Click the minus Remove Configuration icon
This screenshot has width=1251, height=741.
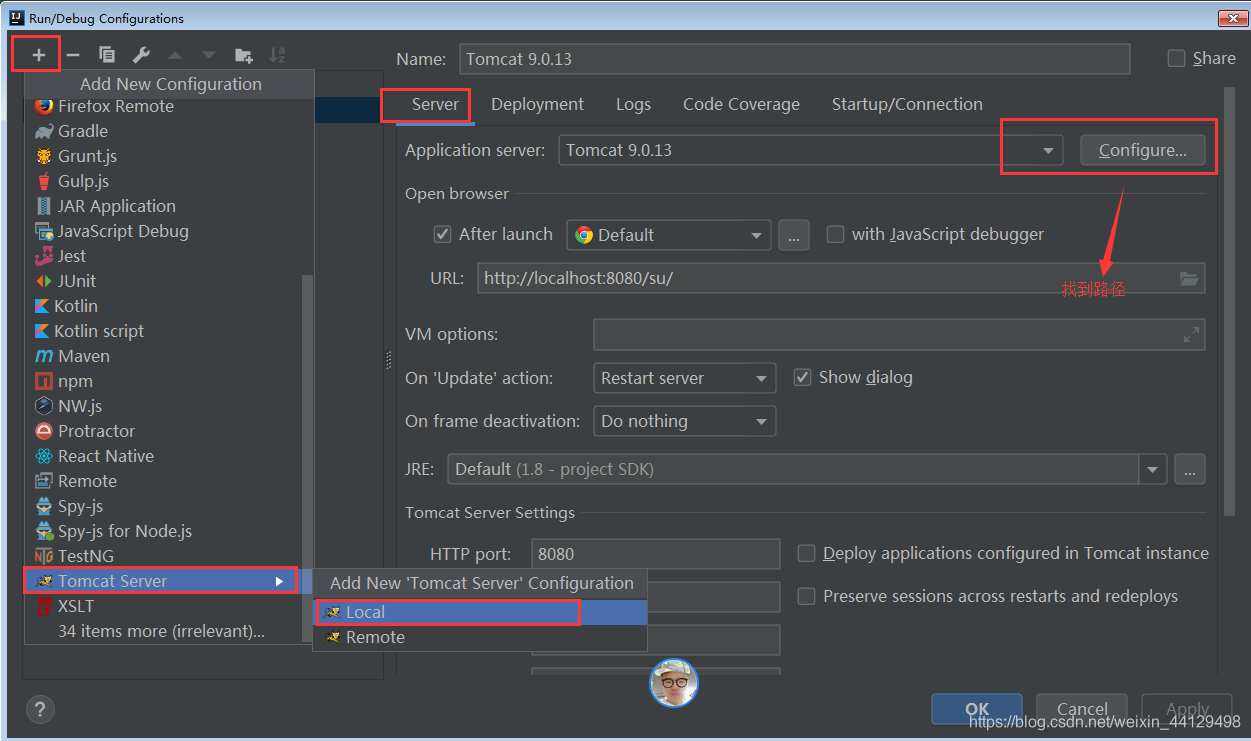[73, 55]
